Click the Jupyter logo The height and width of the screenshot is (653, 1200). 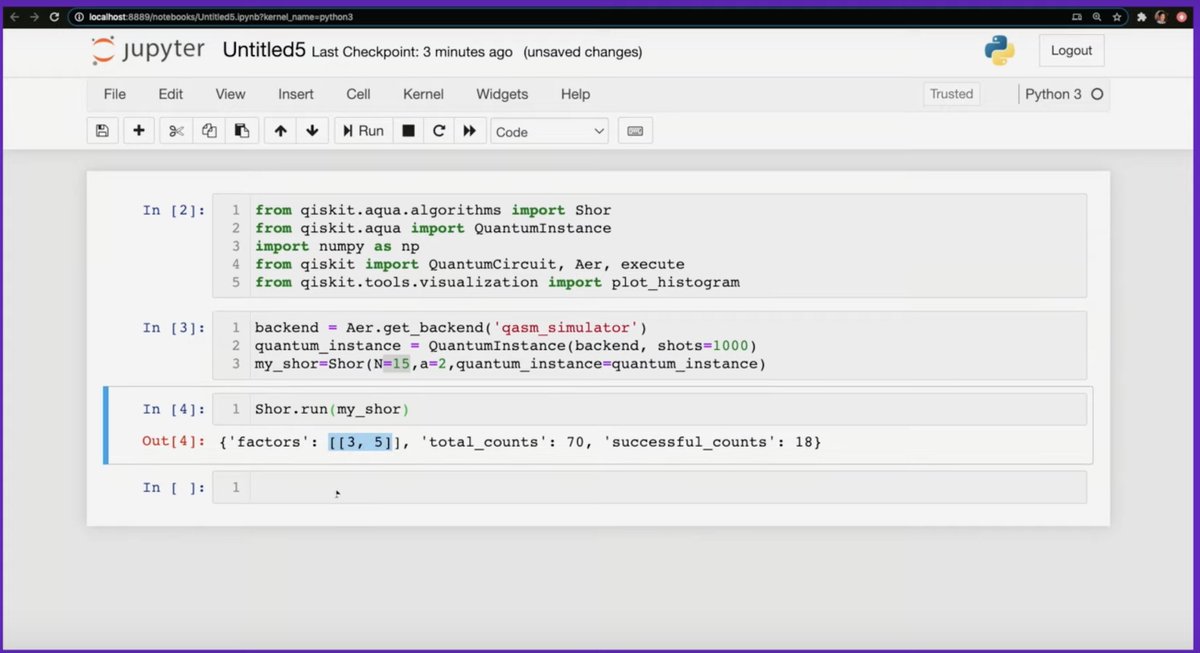click(148, 51)
